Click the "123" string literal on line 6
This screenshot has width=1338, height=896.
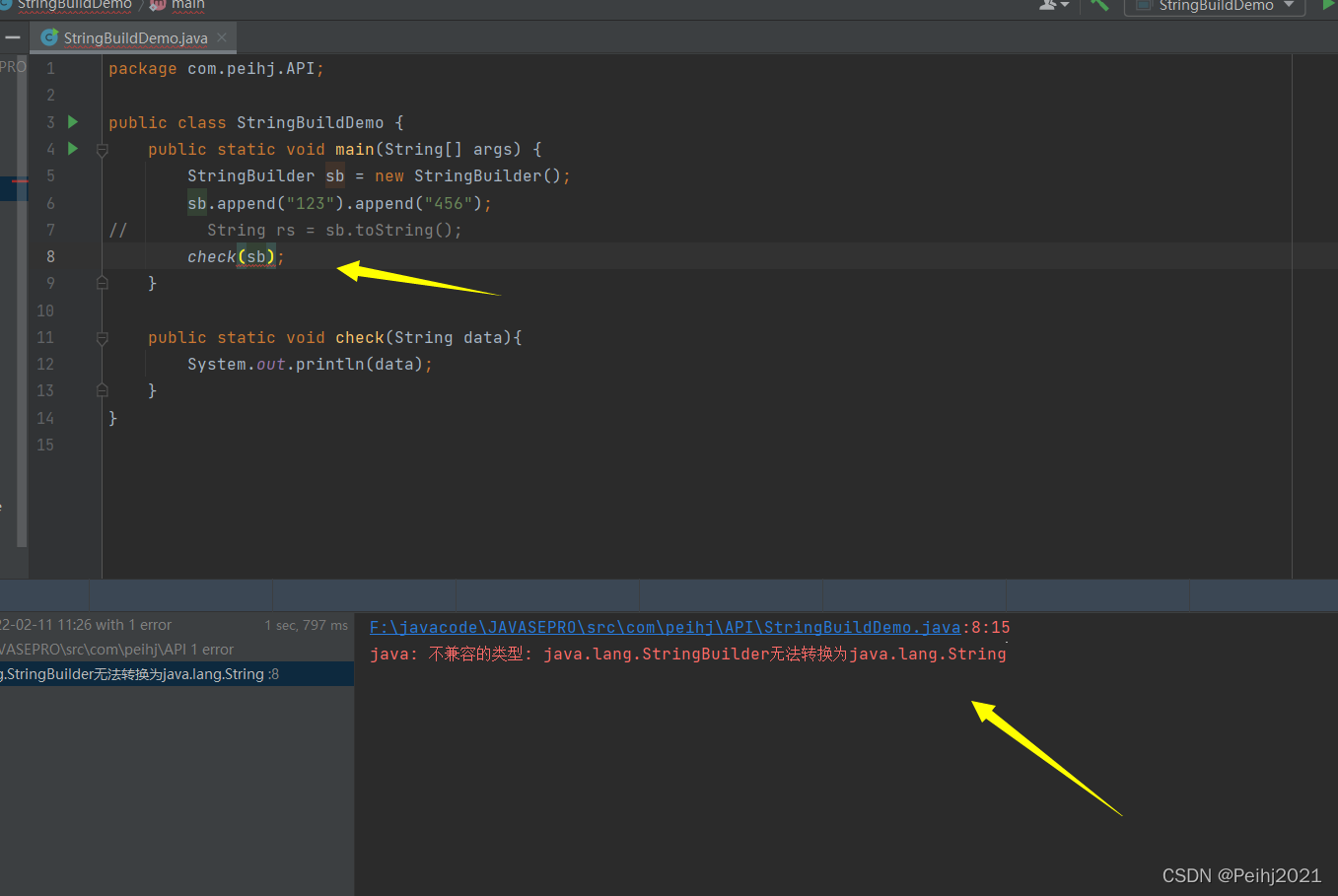pyautogui.click(x=311, y=203)
